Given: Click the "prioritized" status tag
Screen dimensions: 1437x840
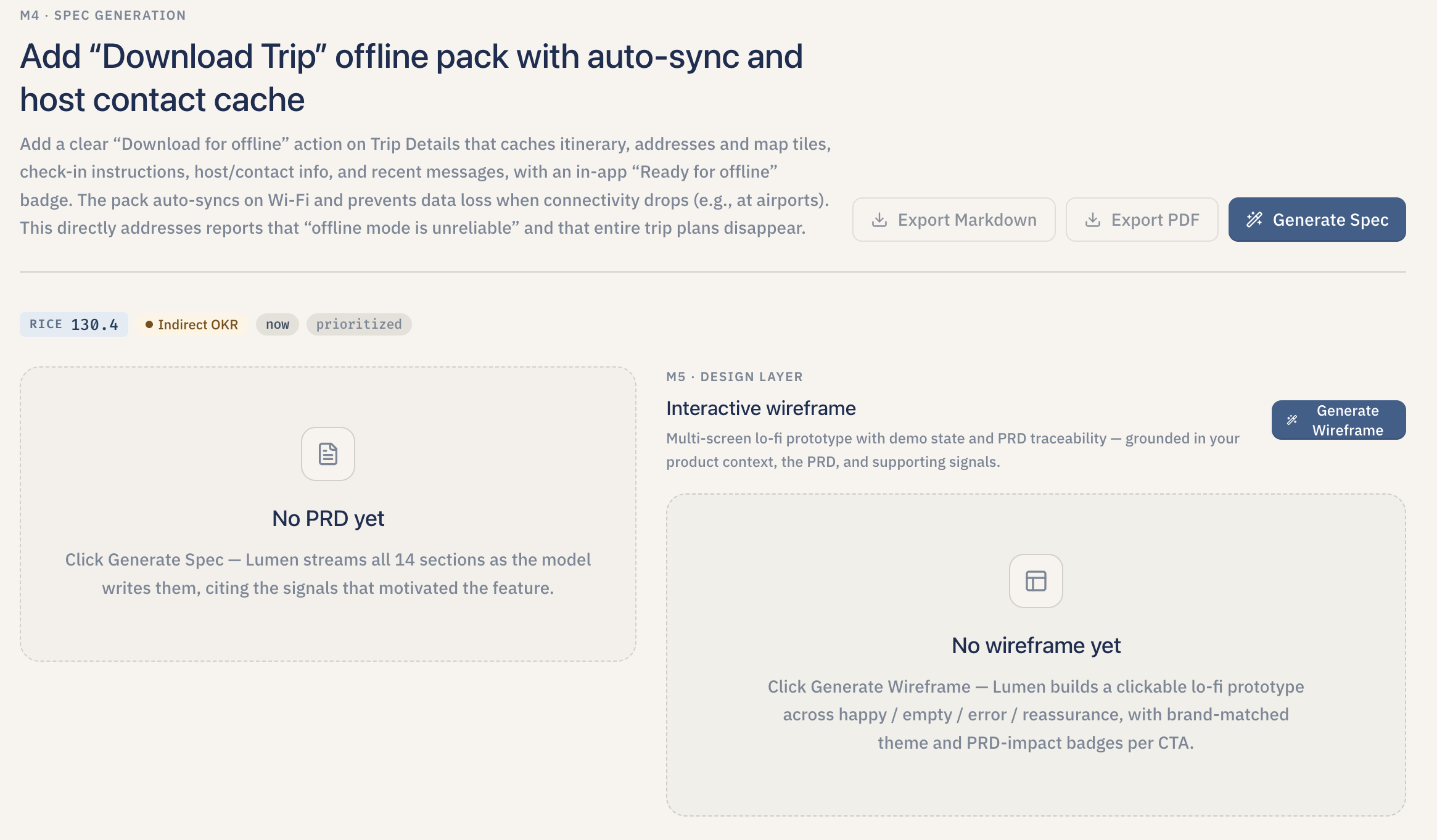Looking at the screenshot, I should 359,324.
